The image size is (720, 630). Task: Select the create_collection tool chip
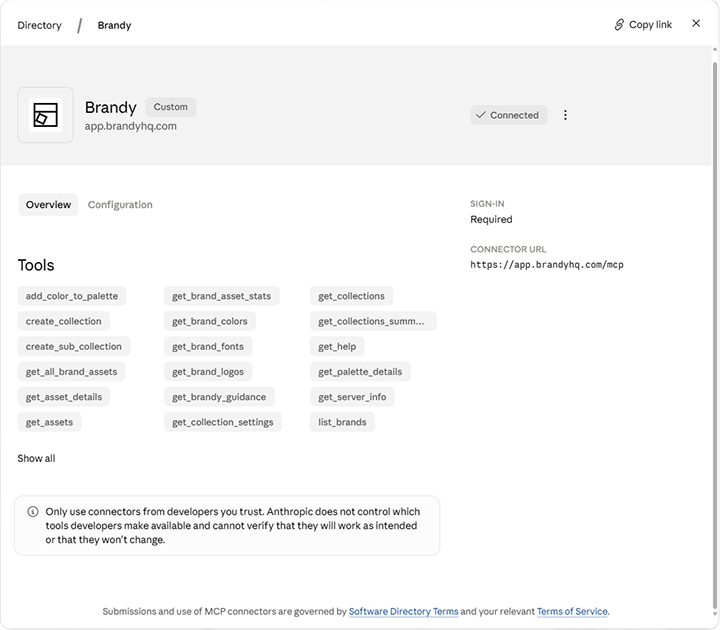(x=63, y=321)
